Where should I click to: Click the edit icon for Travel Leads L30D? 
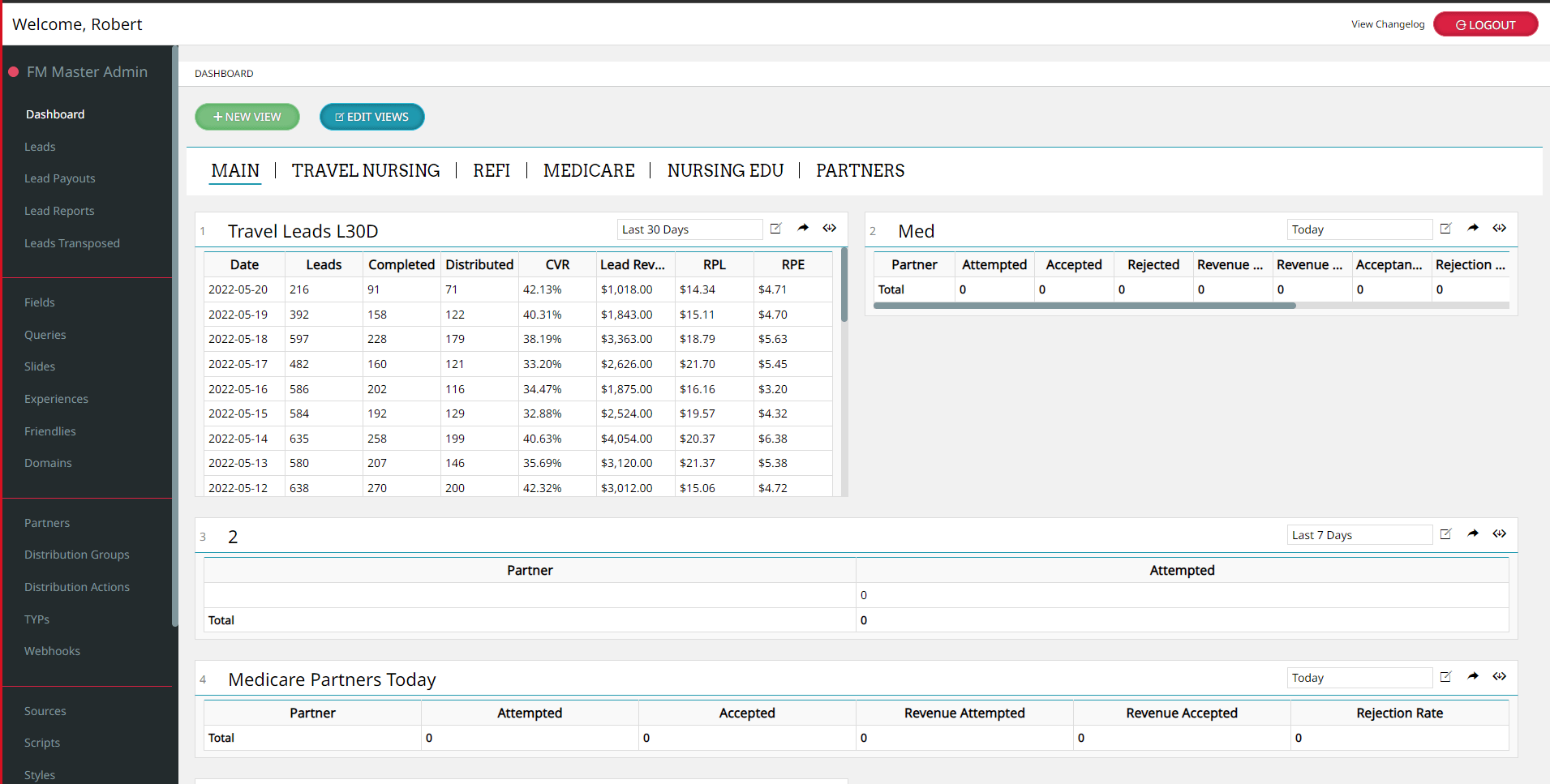tap(775, 229)
